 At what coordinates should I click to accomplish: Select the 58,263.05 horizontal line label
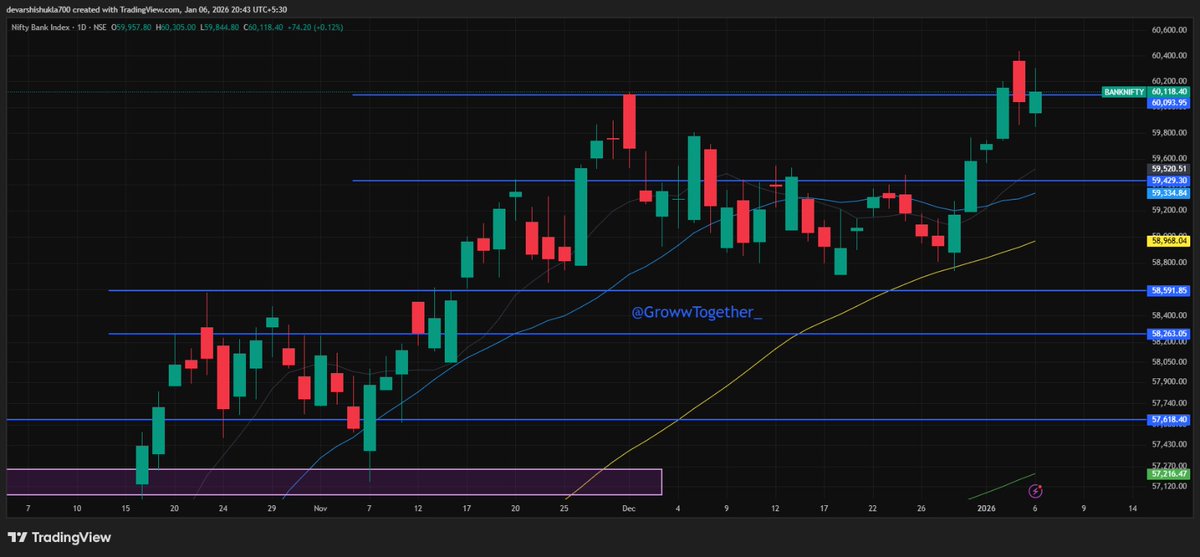click(x=1169, y=334)
